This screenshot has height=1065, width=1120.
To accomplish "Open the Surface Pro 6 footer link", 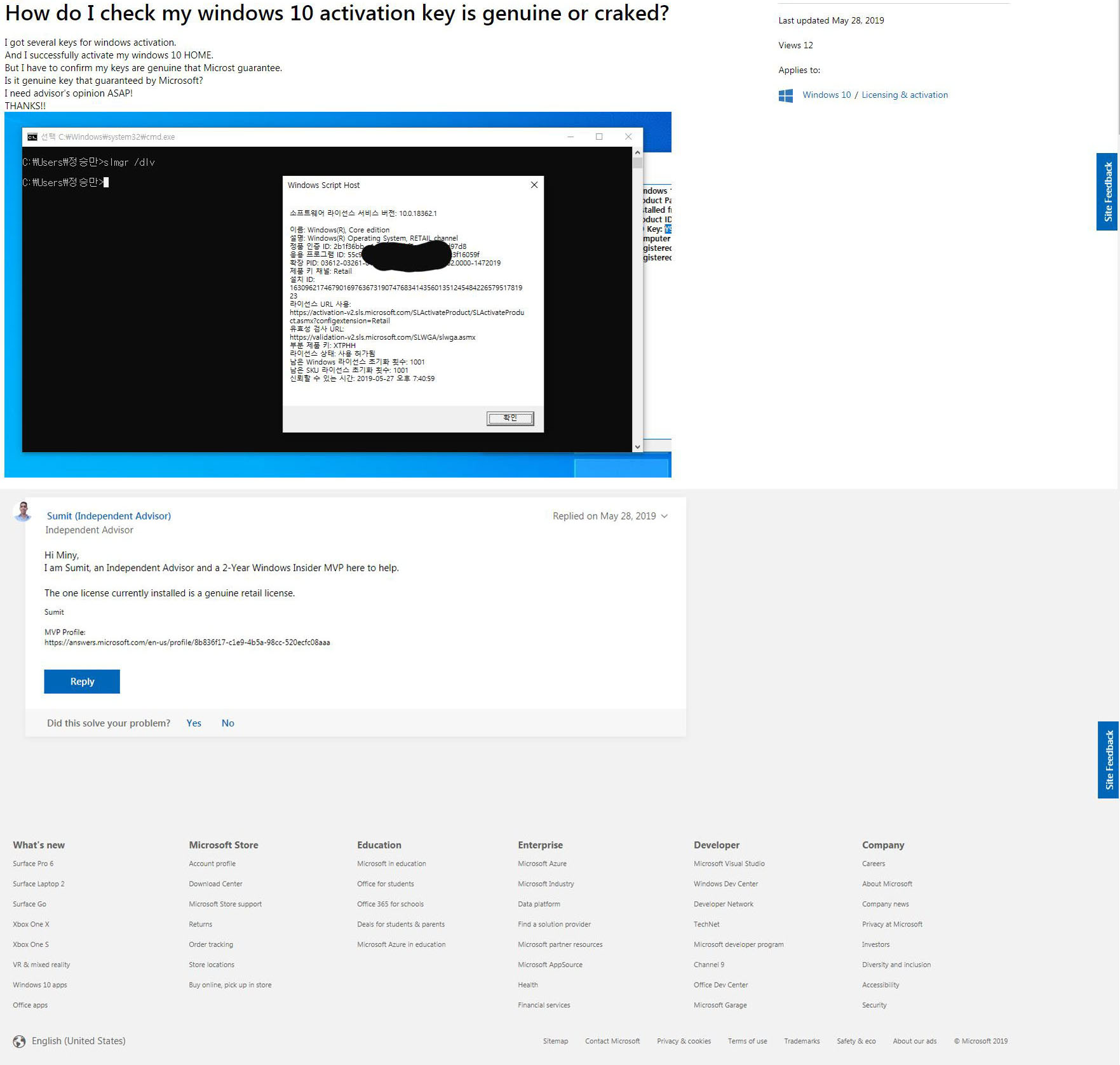I will [33, 864].
